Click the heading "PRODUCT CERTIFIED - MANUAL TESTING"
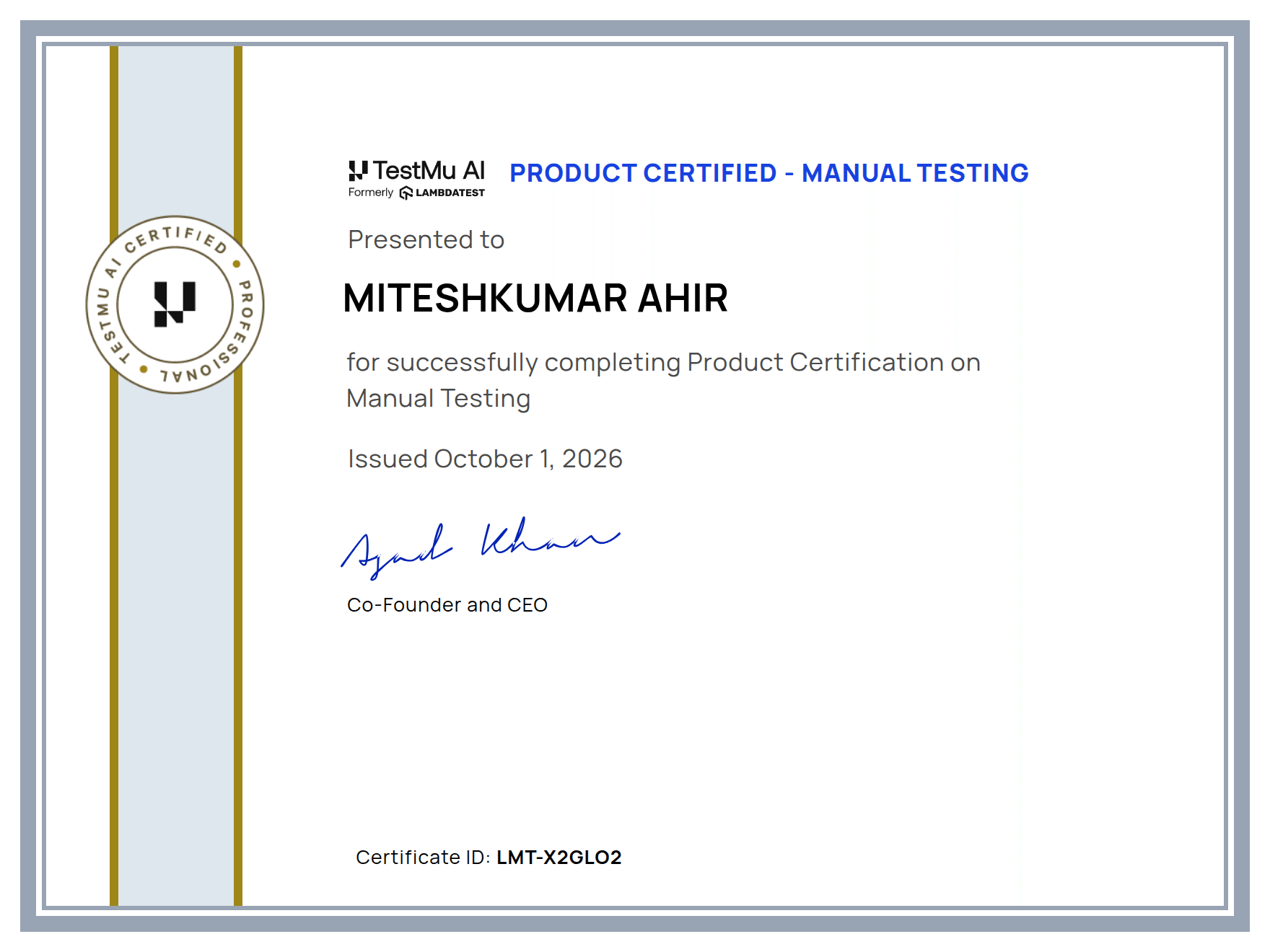Screen dimensions: 1270x952 [x=769, y=173]
